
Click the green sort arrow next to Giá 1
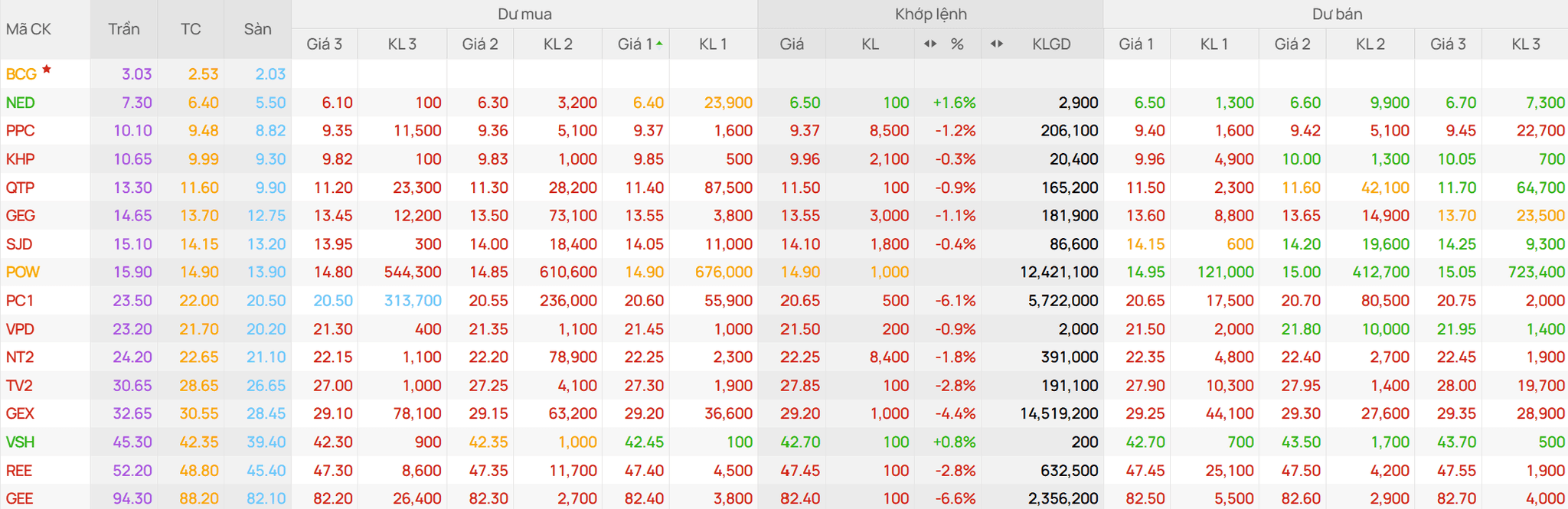[x=659, y=44]
